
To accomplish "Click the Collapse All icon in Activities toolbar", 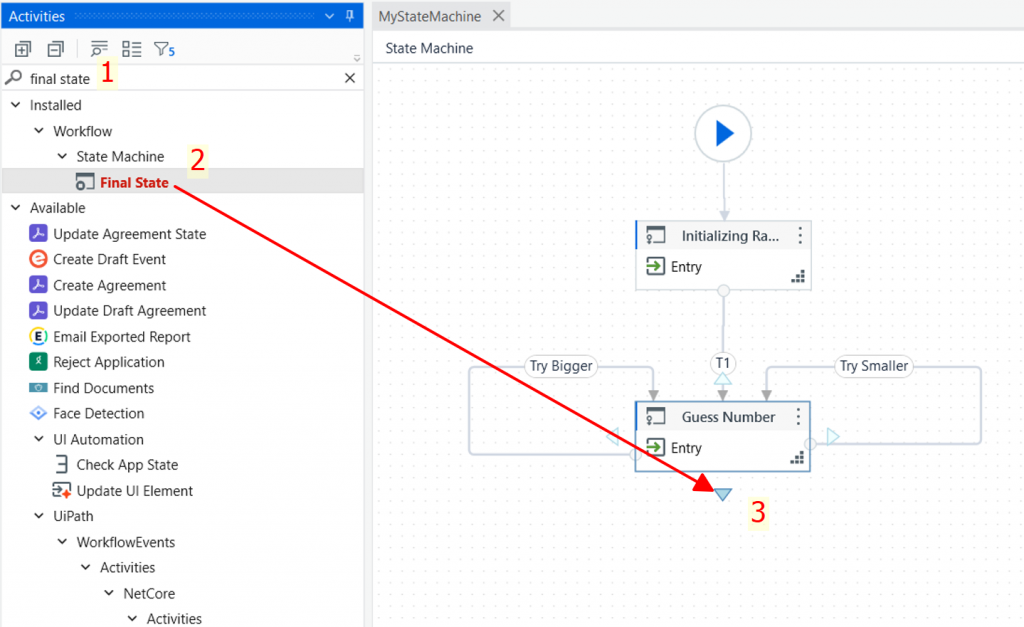I will tap(56, 49).
